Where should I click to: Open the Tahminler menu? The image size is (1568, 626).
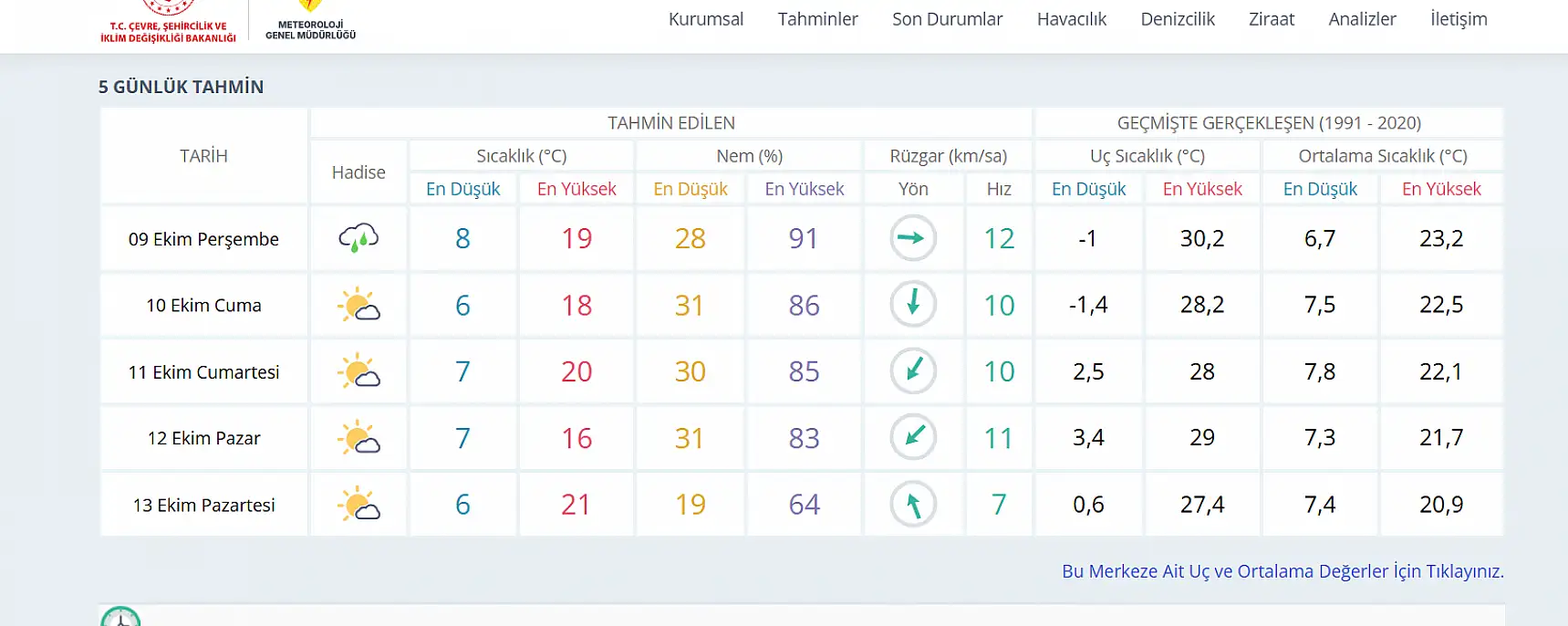click(817, 19)
